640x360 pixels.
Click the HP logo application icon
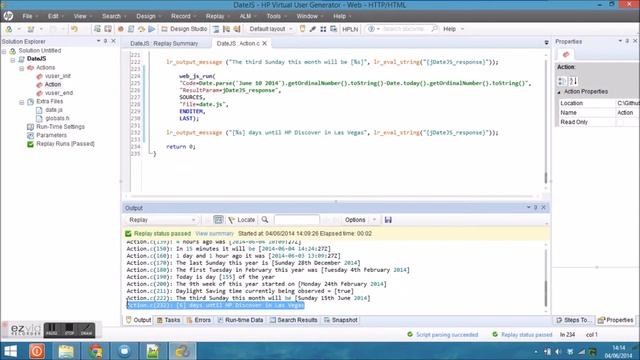8,16
